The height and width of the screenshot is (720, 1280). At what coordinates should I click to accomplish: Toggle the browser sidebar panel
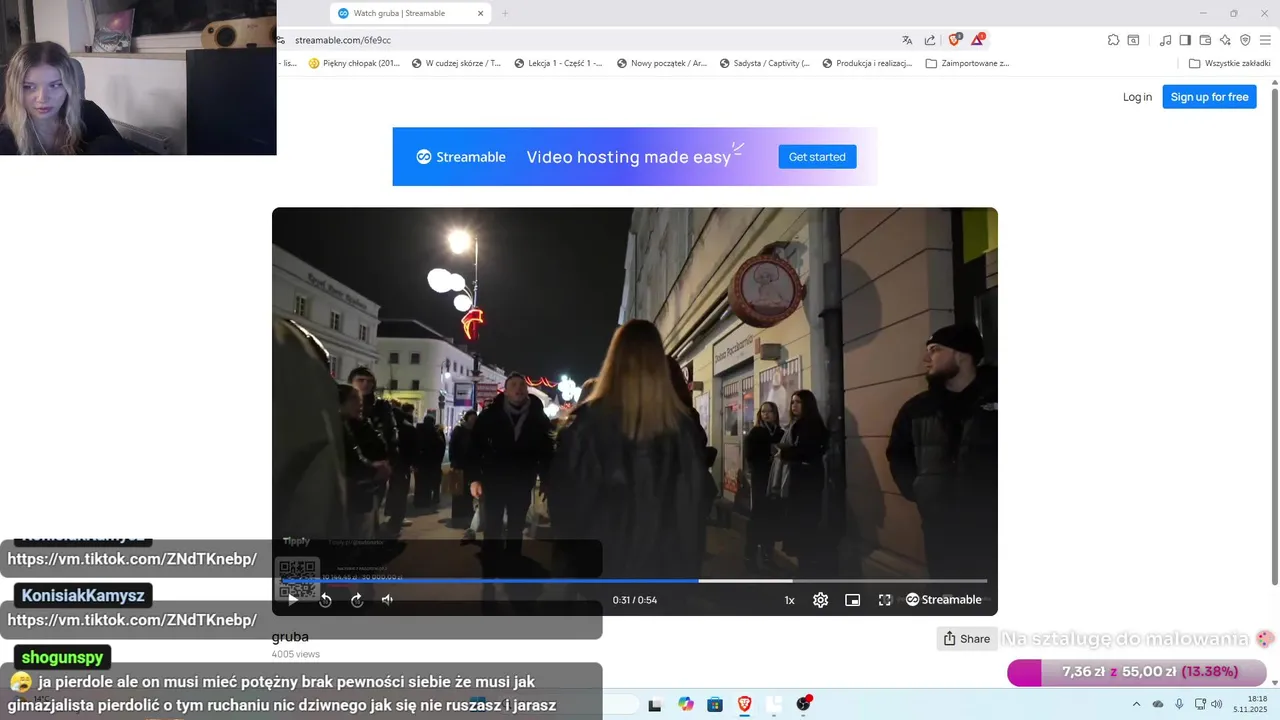click(1185, 40)
